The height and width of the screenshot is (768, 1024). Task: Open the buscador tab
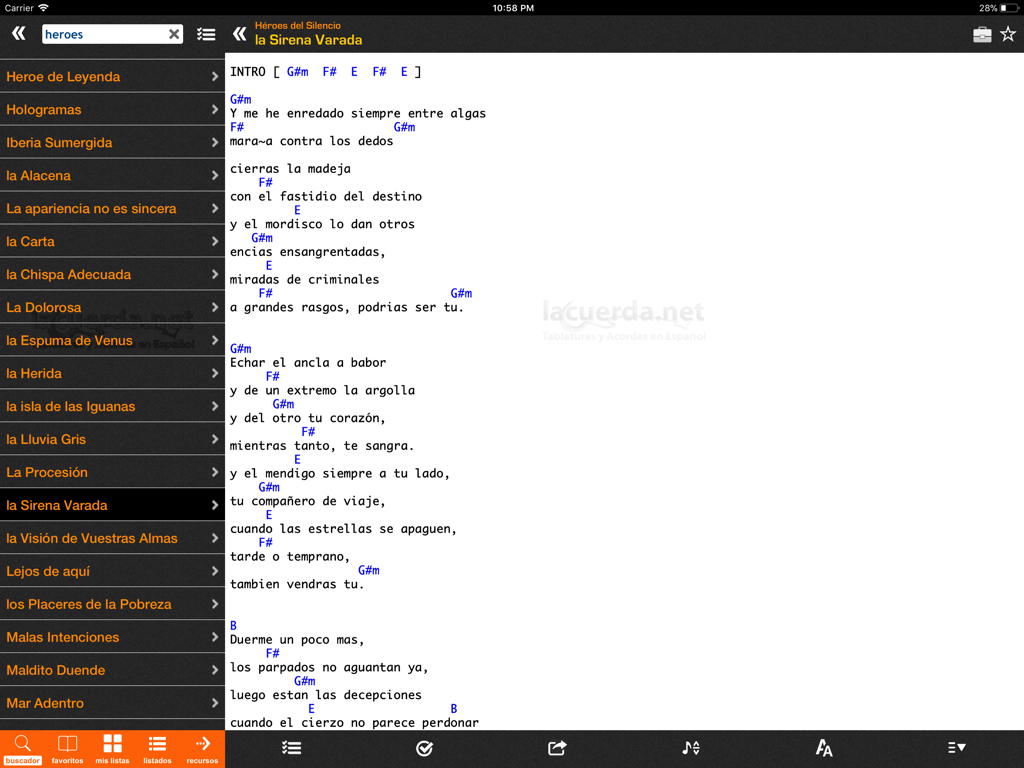click(22, 749)
